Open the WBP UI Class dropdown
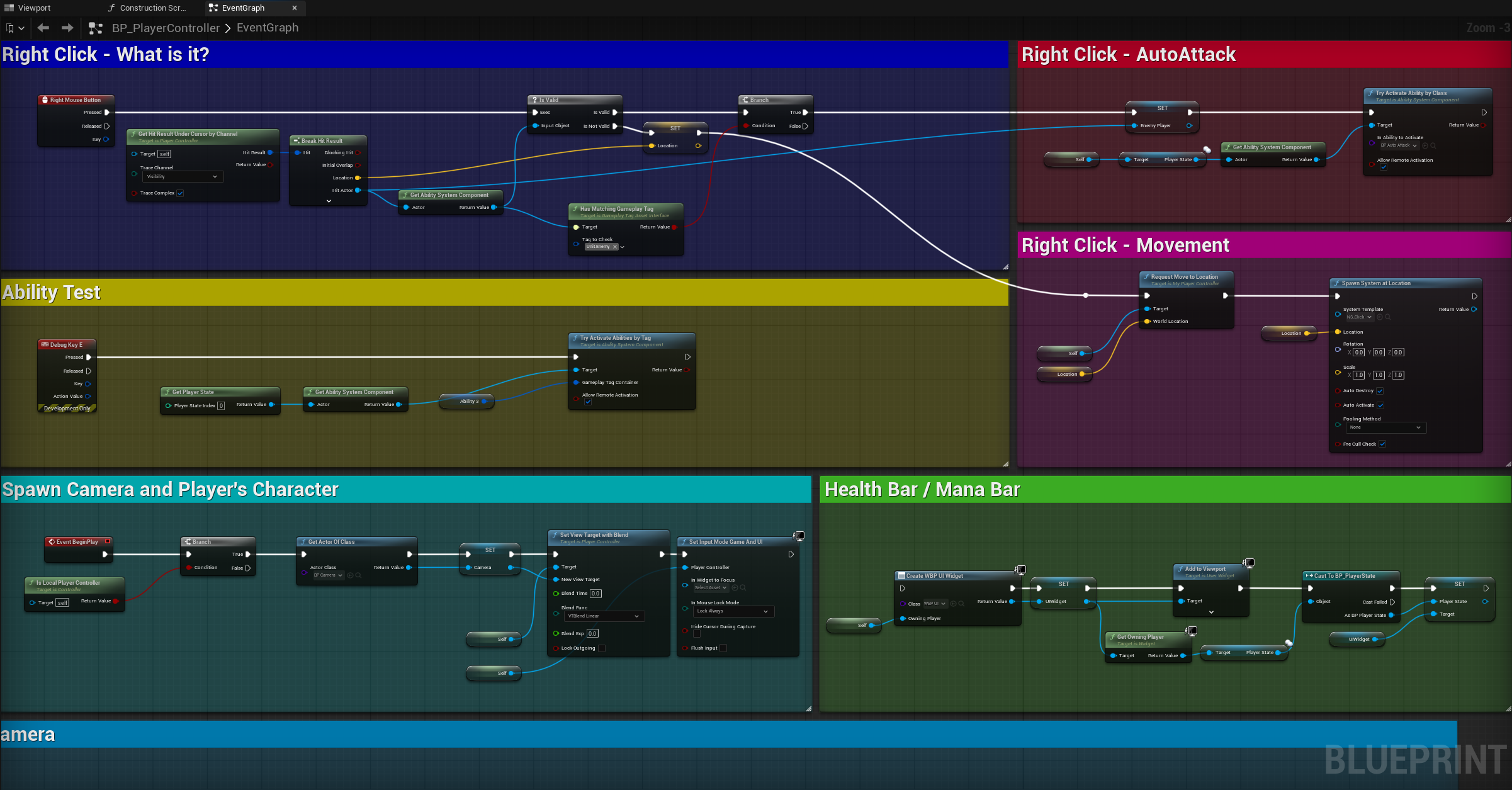 [x=935, y=604]
